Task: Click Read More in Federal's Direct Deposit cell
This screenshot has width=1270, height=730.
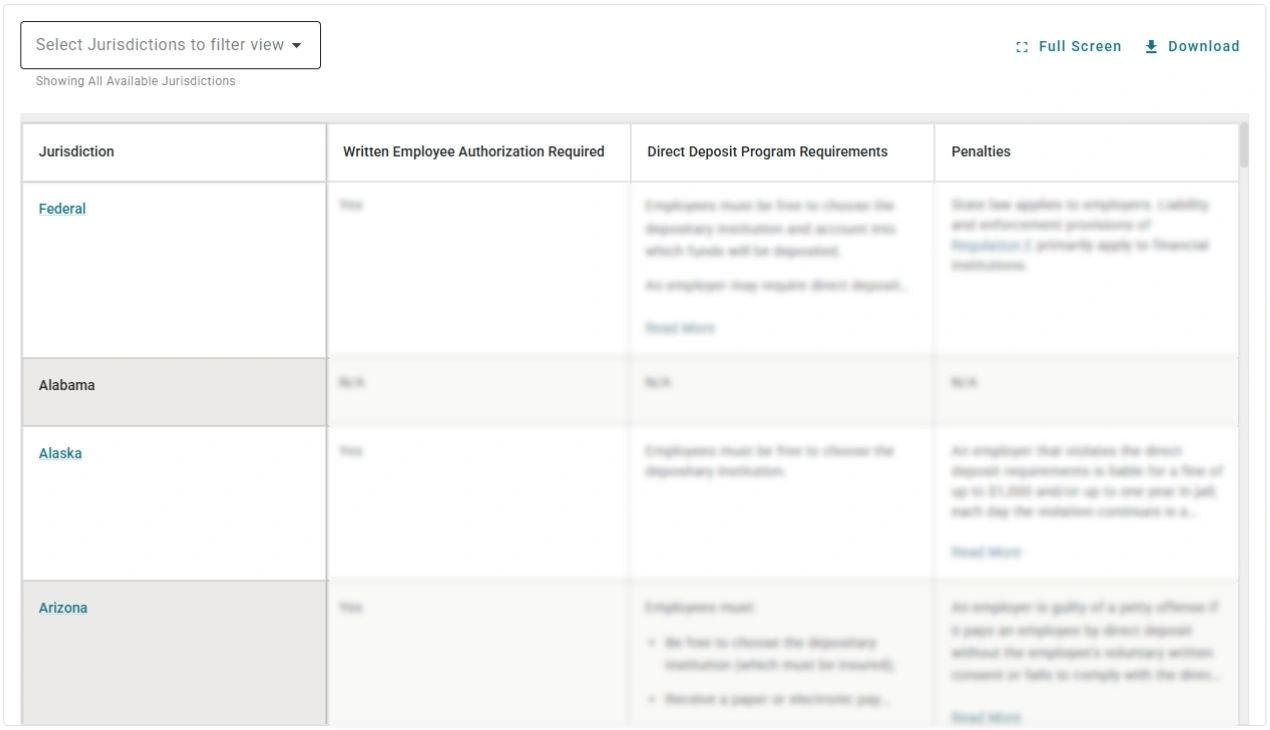Action: point(681,327)
